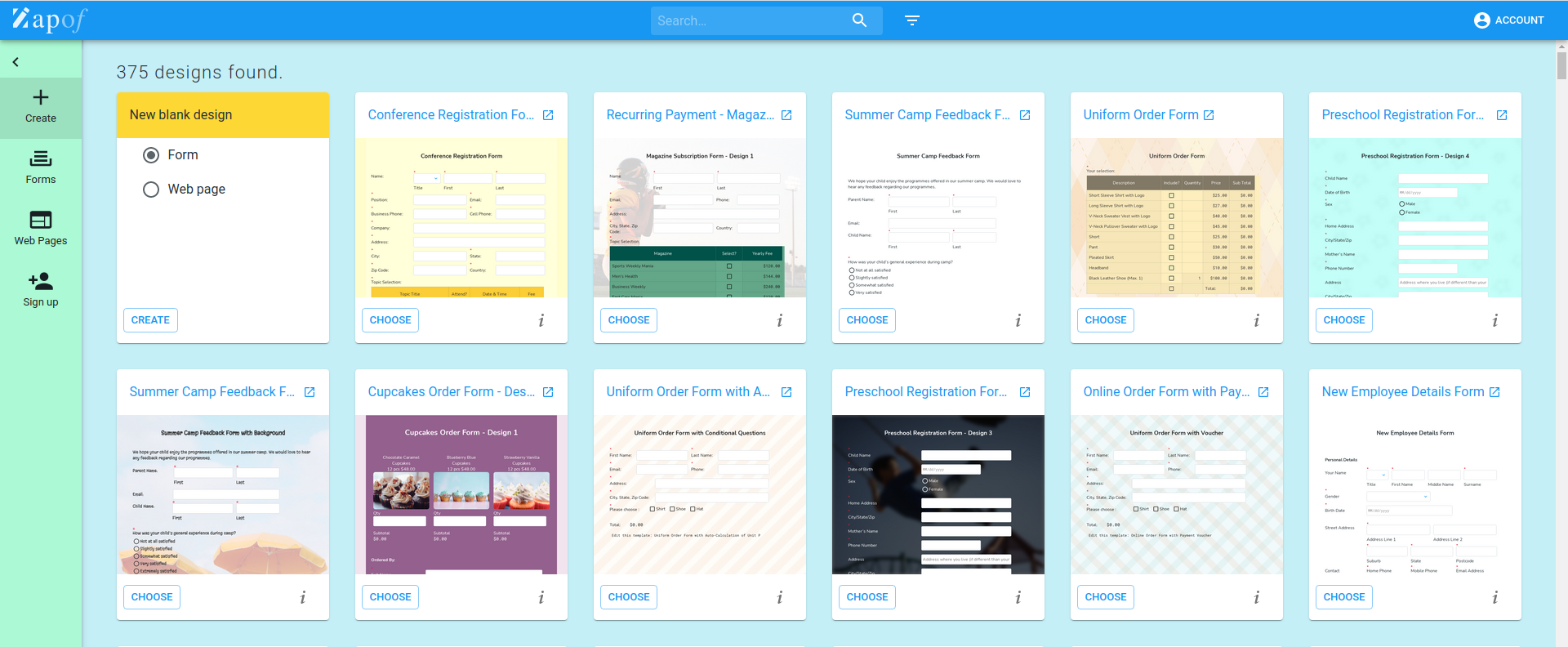Click the CREATE button for new blank design
This screenshot has height=647, width=1568.
click(150, 320)
